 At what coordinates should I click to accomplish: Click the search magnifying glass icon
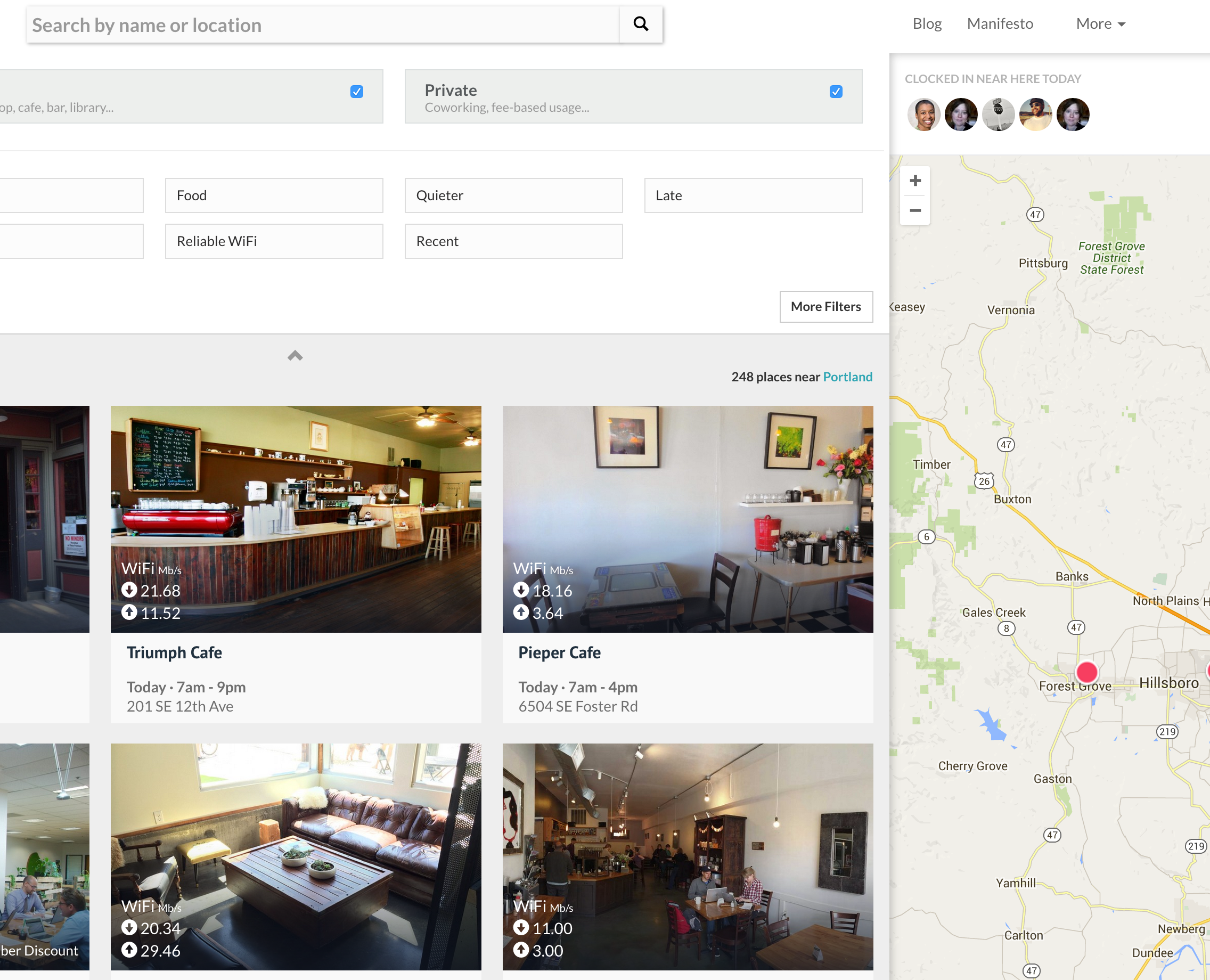pos(641,24)
